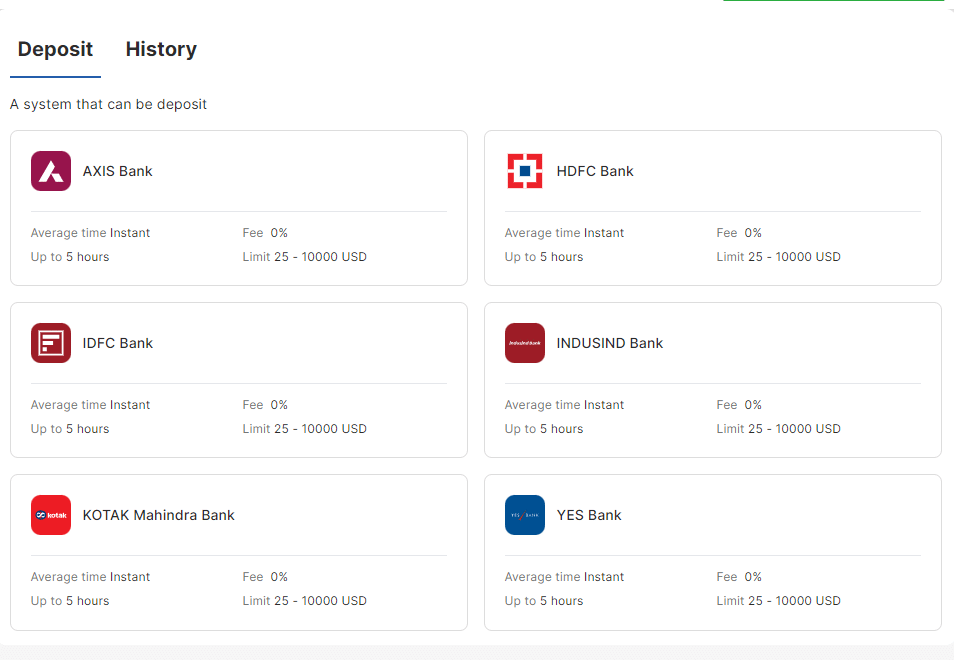The image size is (954, 660).
Task: Click KOTAK Mahindra 'Up to 5 hours'
Action: click(x=70, y=601)
